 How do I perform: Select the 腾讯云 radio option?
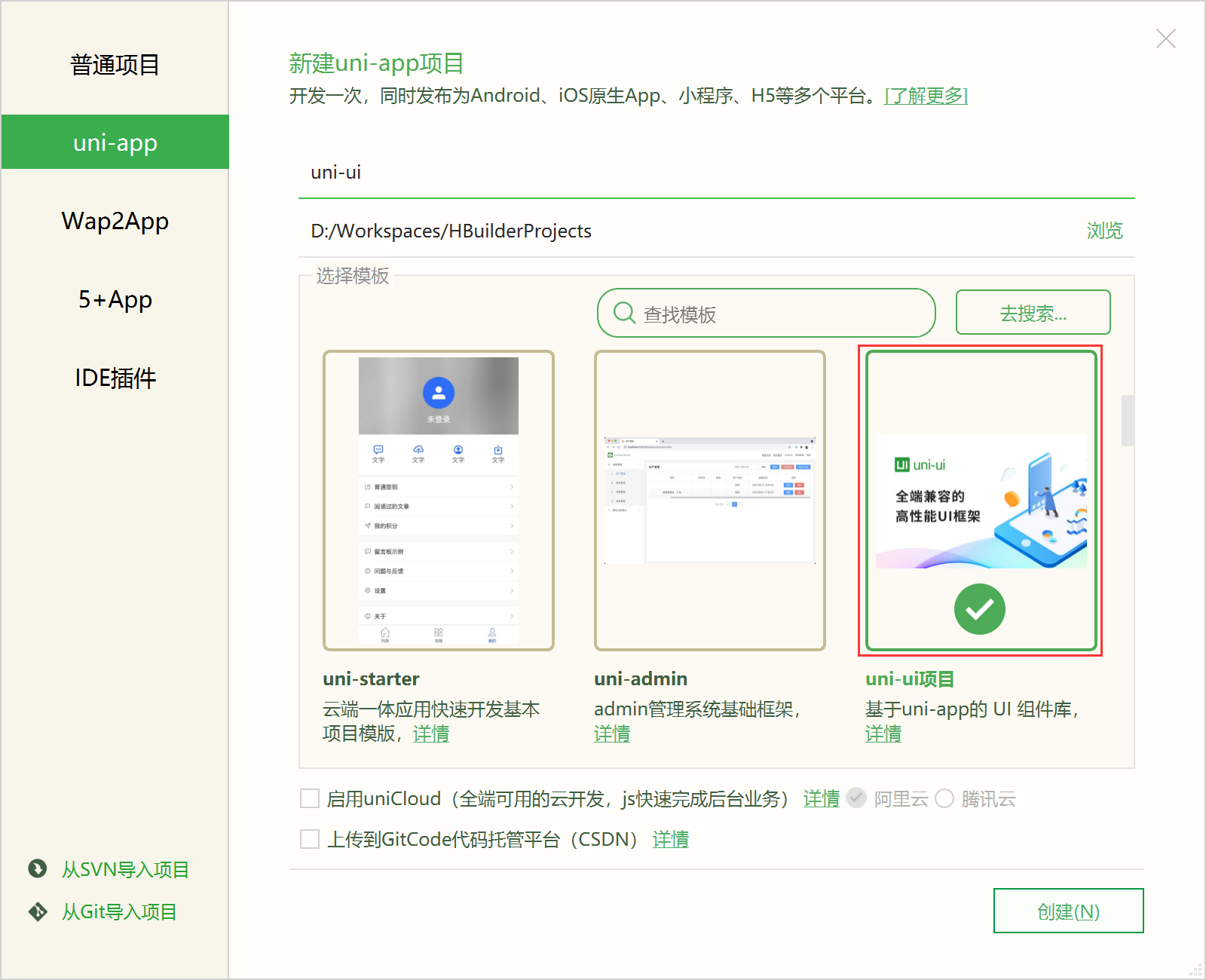coord(944,798)
